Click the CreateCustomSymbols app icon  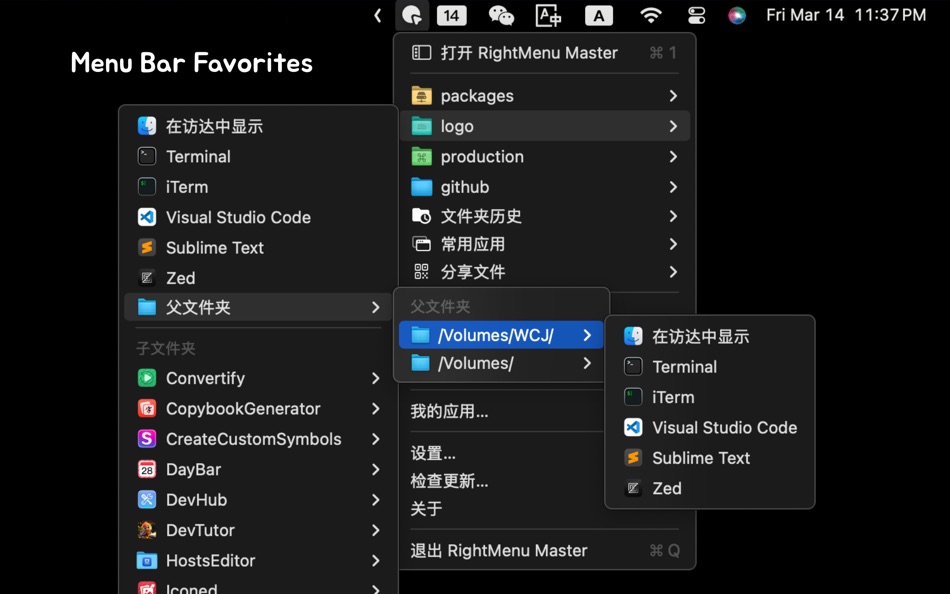point(147,439)
